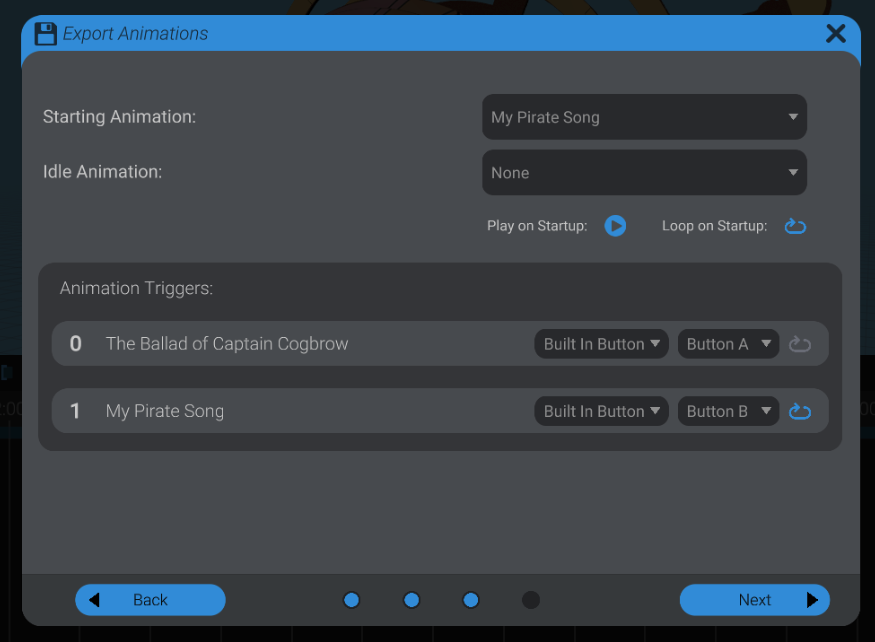The image size is (875, 642).
Task: Open the Idle Animation dropdown
Action: [x=644, y=172]
